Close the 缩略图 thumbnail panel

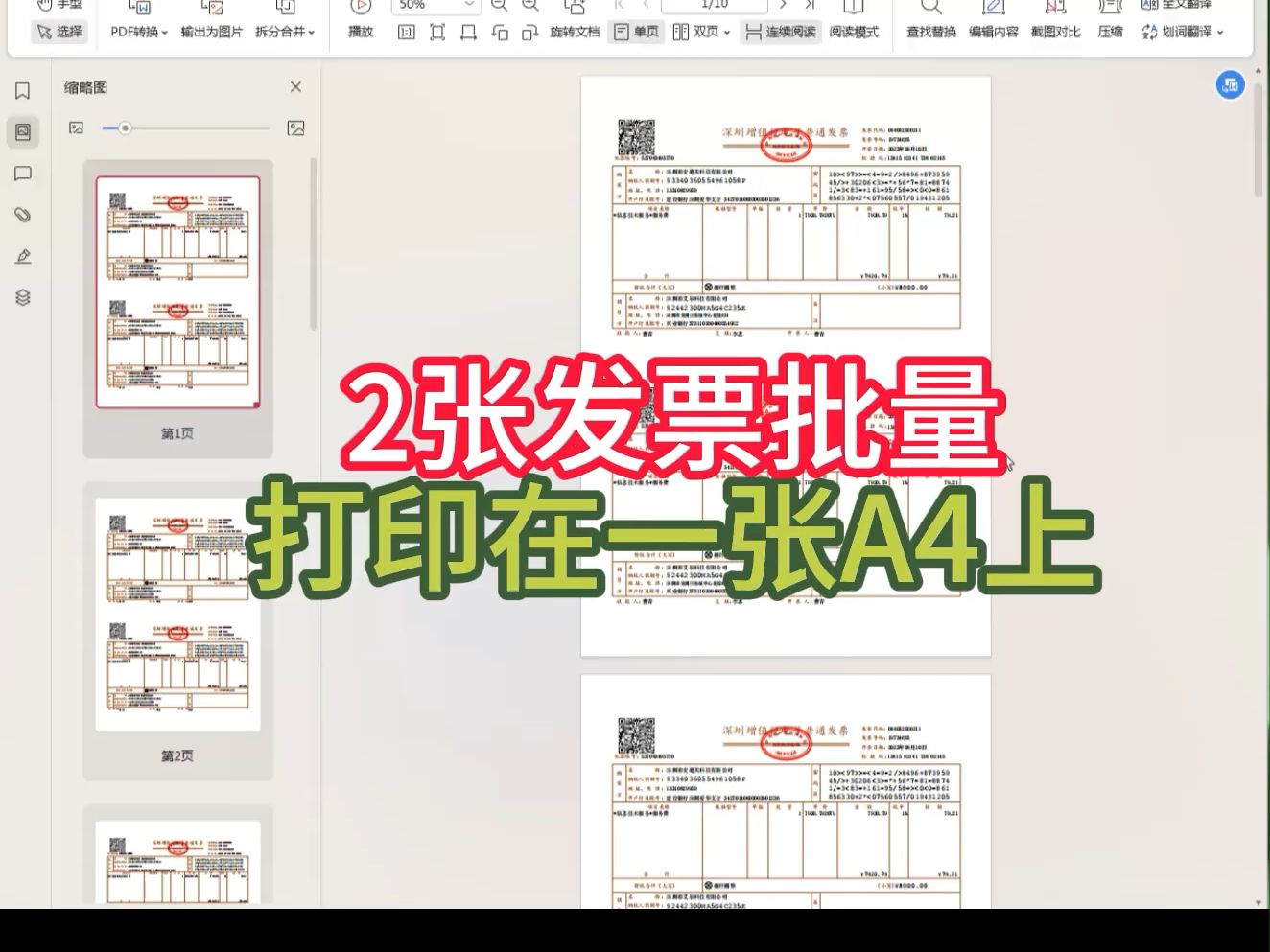[x=295, y=87]
